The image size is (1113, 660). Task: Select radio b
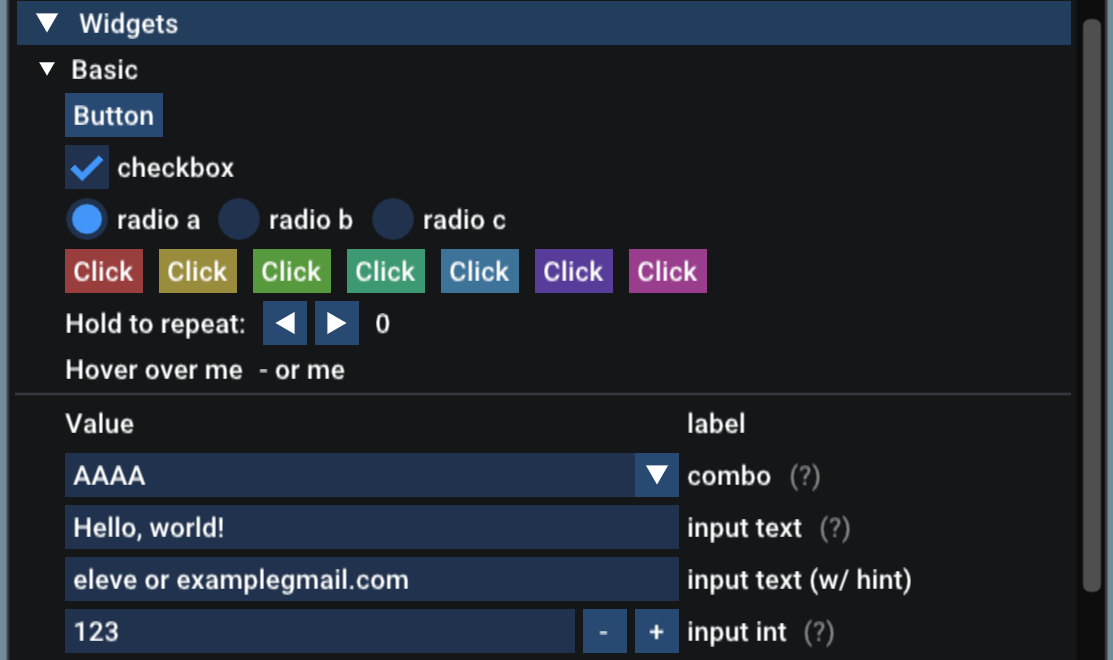[x=238, y=219]
